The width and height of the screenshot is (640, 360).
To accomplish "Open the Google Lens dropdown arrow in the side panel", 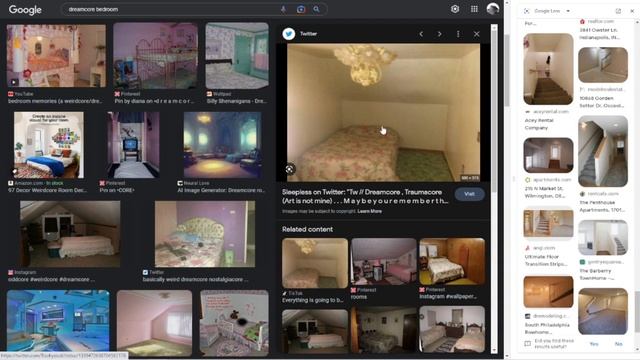I will [568, 11].
